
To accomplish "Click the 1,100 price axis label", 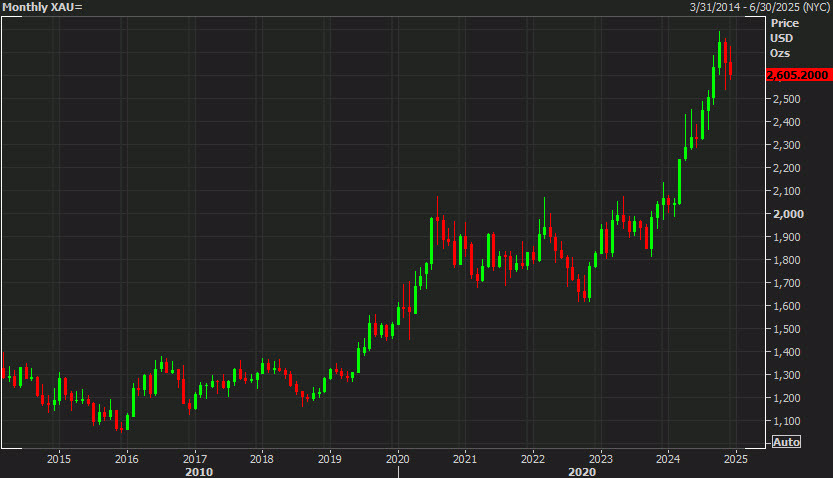I will pos(786,421).
